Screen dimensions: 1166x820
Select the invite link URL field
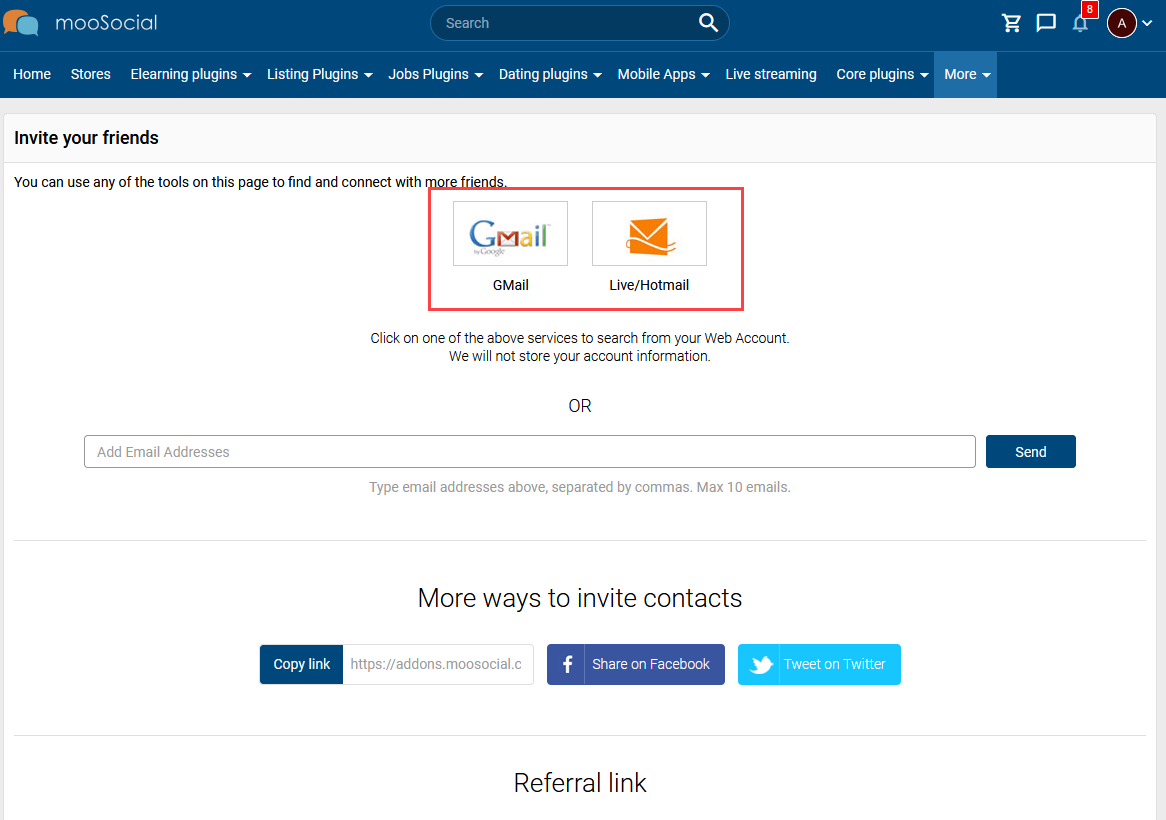pyautogui.click(x=438, y=664)
